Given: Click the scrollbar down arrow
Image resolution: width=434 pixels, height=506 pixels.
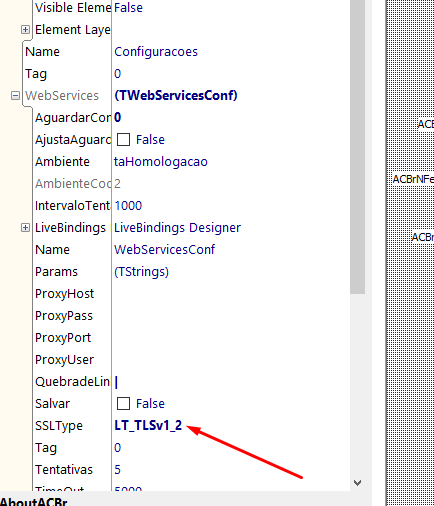Looking at the screenshot, I should (357, 483).
